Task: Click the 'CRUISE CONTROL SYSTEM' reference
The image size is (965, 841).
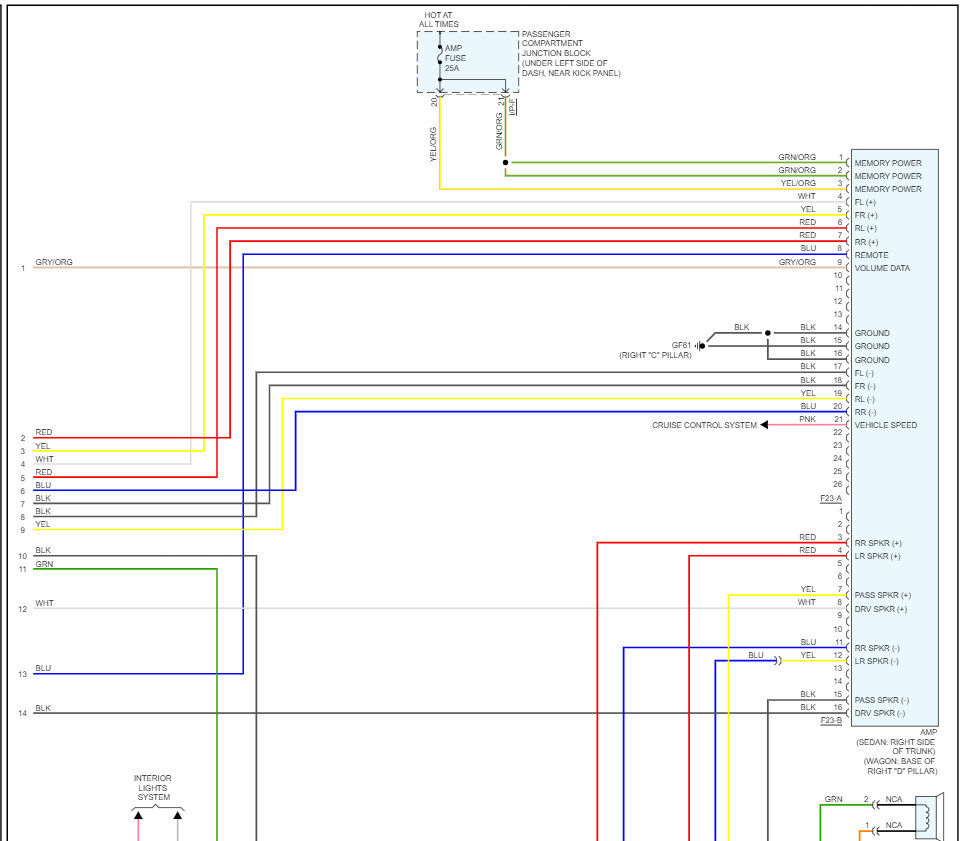Action: [x=704, y=425]
